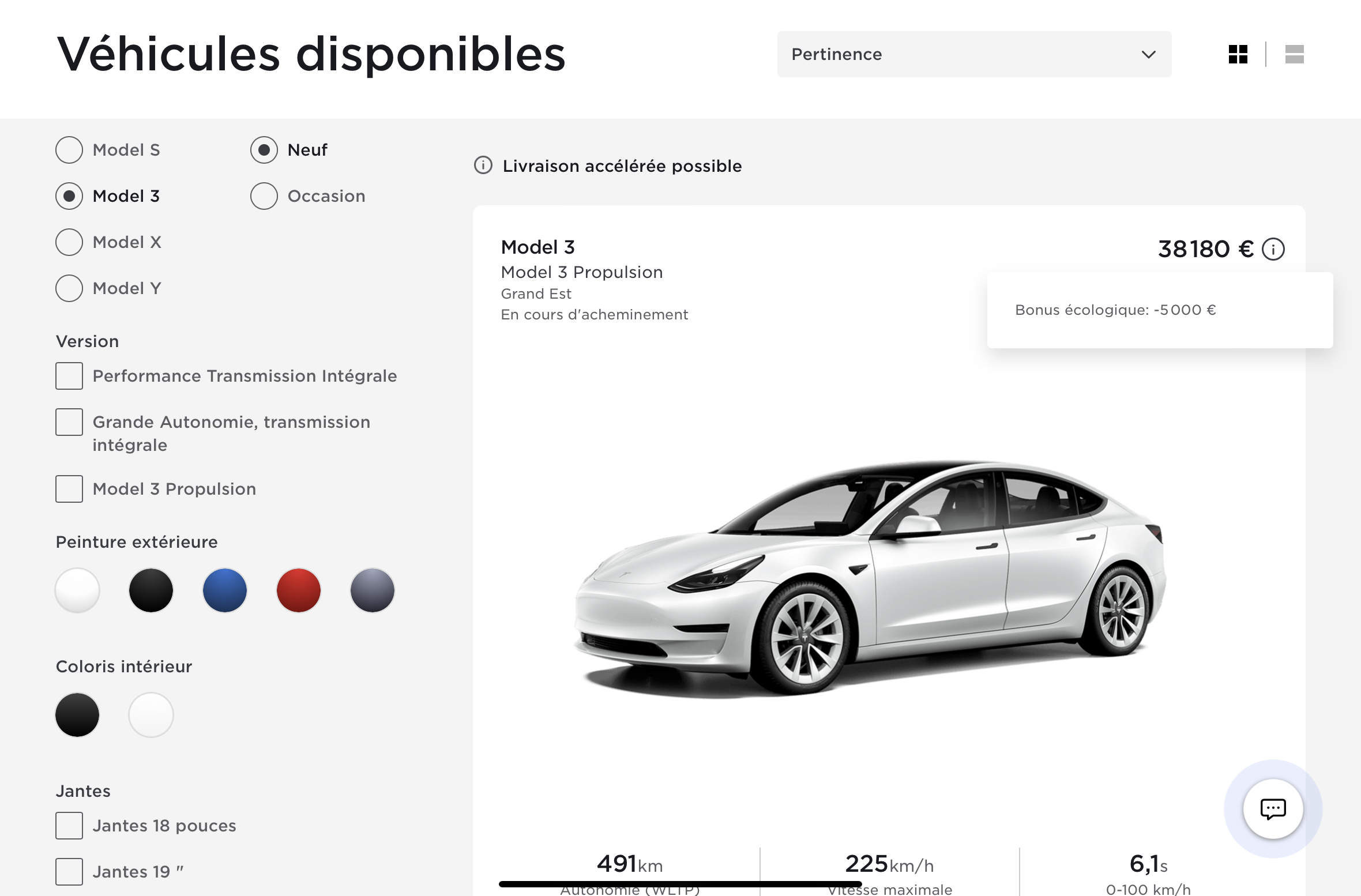Pick the red exterior paint swatch
The image size is (1361, 896).
tap(299, 590)
